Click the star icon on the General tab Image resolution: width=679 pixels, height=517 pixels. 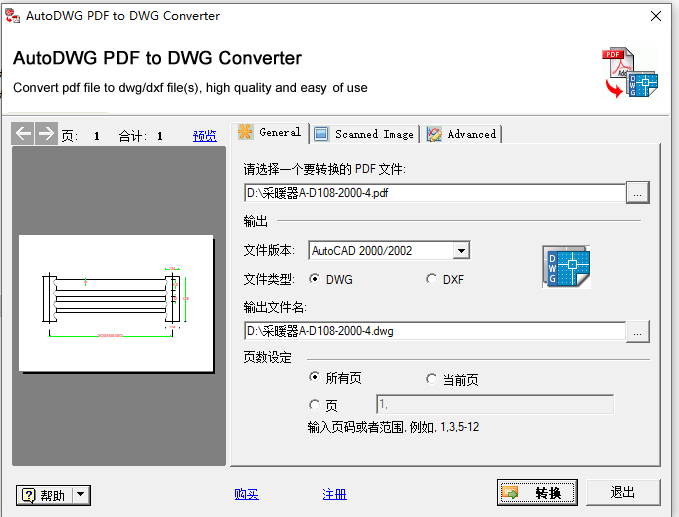[246, 132]
